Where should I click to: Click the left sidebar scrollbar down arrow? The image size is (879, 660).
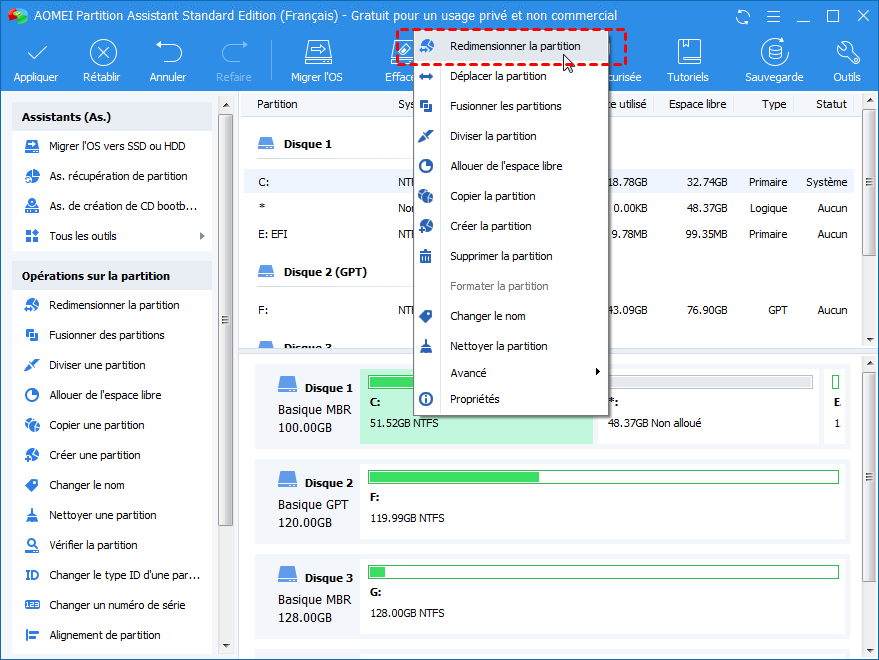click(x=226, y=646)
